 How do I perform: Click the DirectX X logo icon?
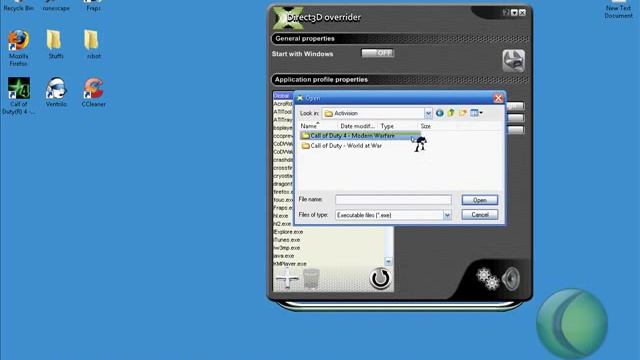coord(288,18)
